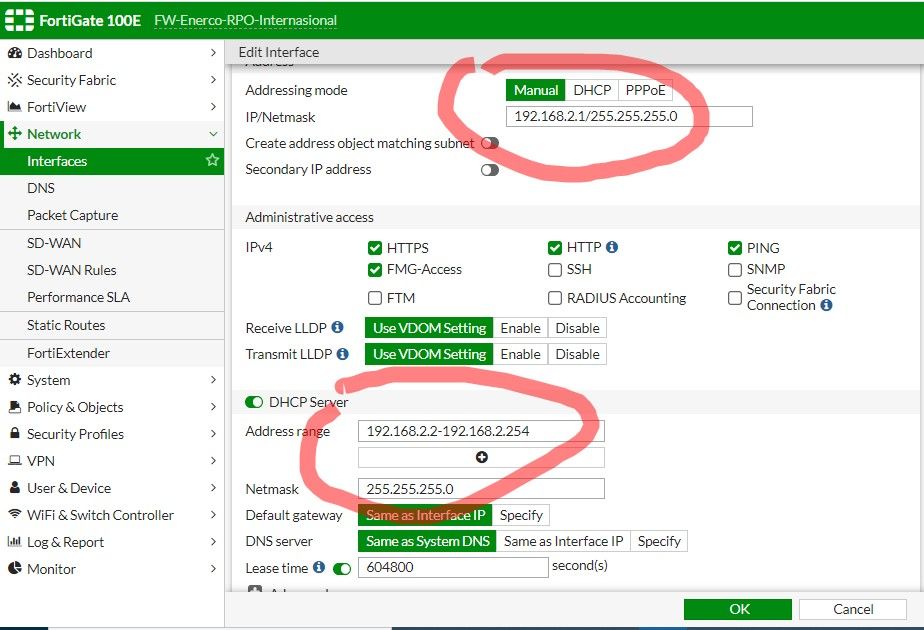Click the Receive LLDP info icon
Screen dimensions: 924x630
pyautogui.click(x=337, y=326)
